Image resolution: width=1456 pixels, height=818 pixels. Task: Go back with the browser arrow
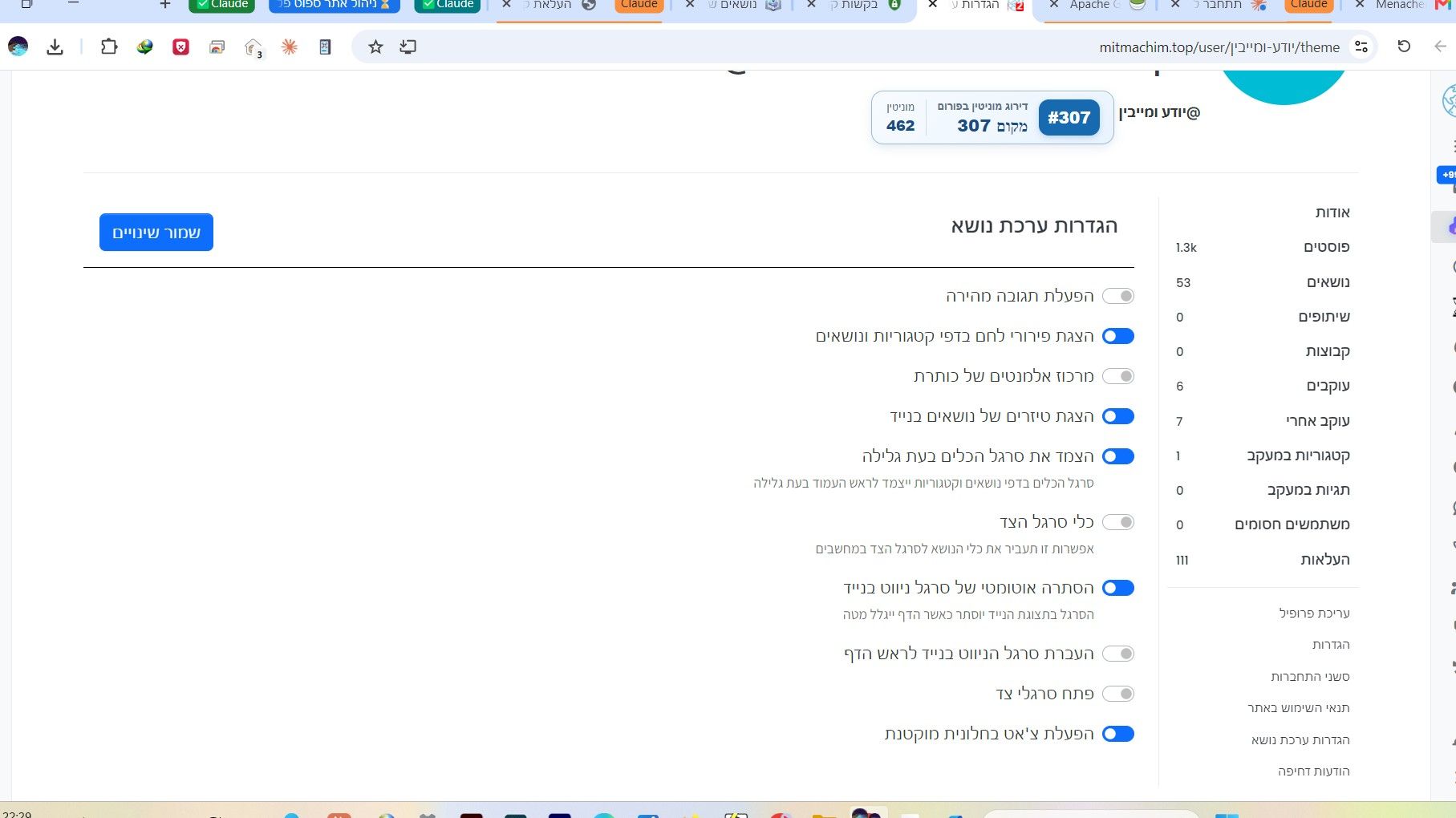point(1440,47)
